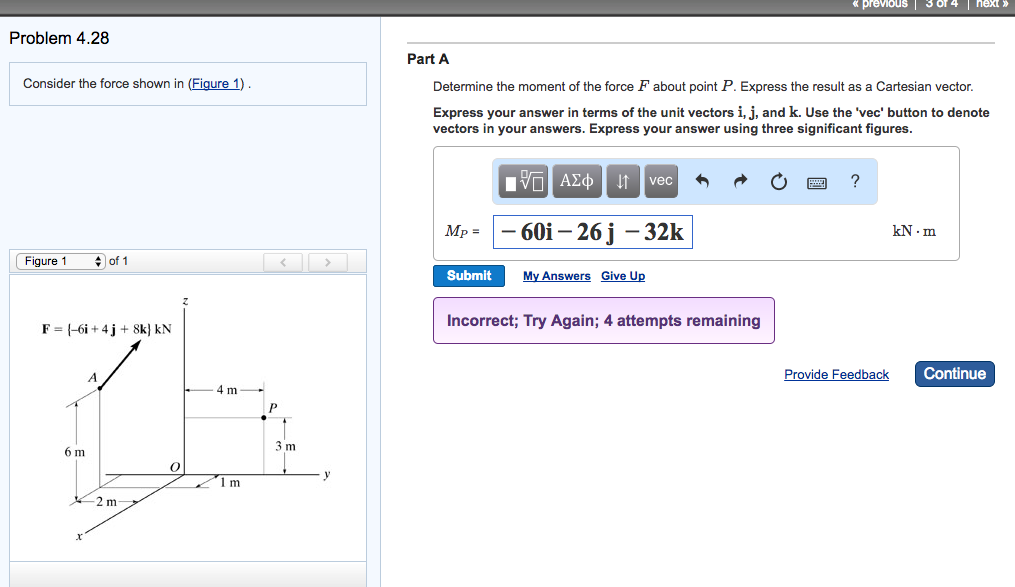Reset the answer with the circular arrow icon
1015x587 pixels.
click(779, 181)
